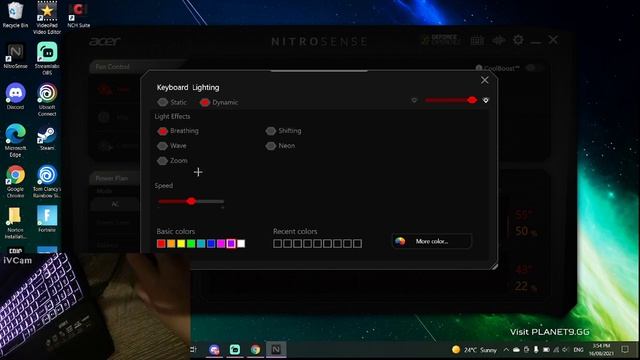Open Ubisoft Connect desktop shortcut
The width and height of the screenshot is (640, 360).
point(47,100)
